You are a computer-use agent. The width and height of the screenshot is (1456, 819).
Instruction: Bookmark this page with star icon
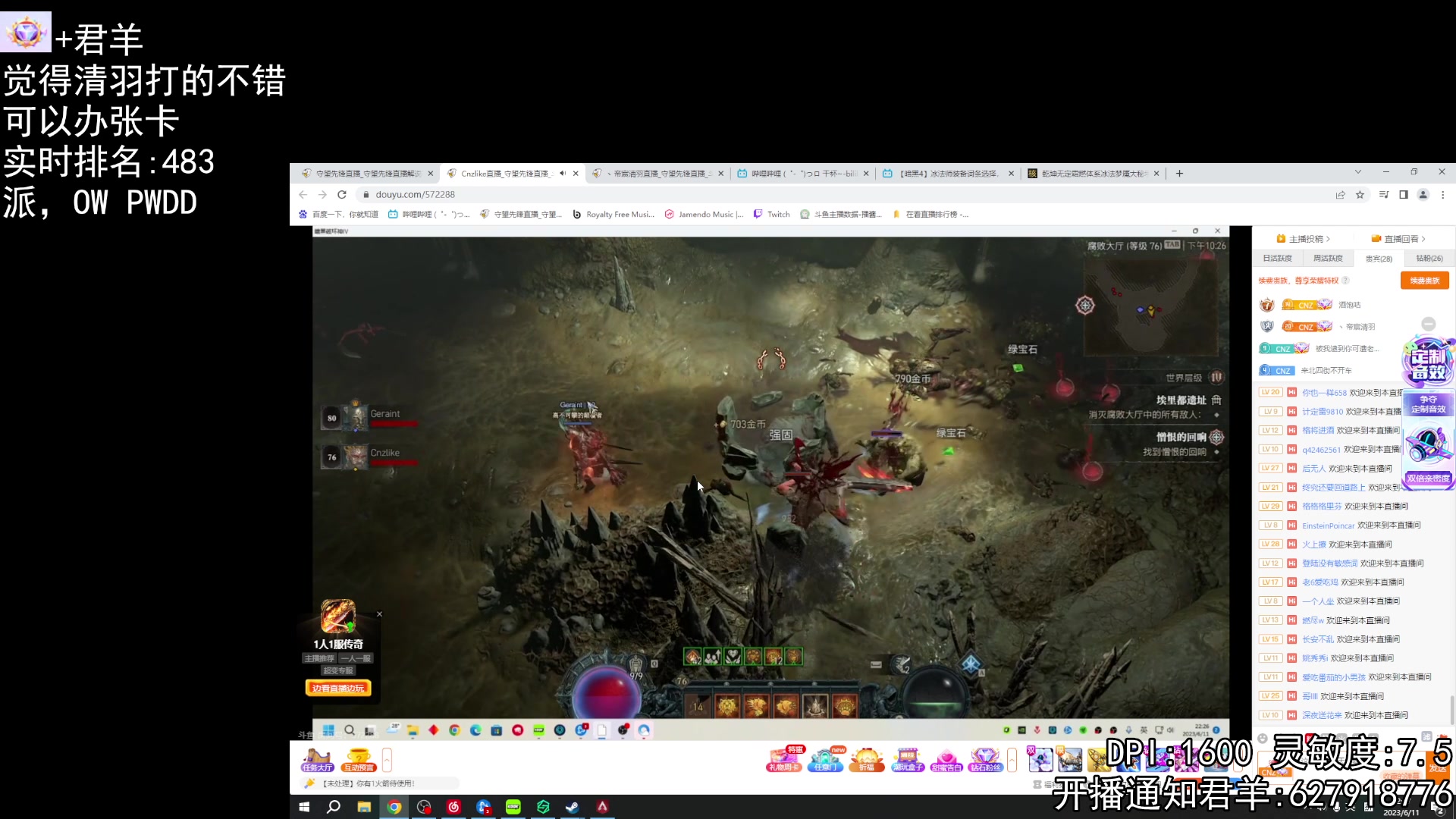(x=1360, y=195)
